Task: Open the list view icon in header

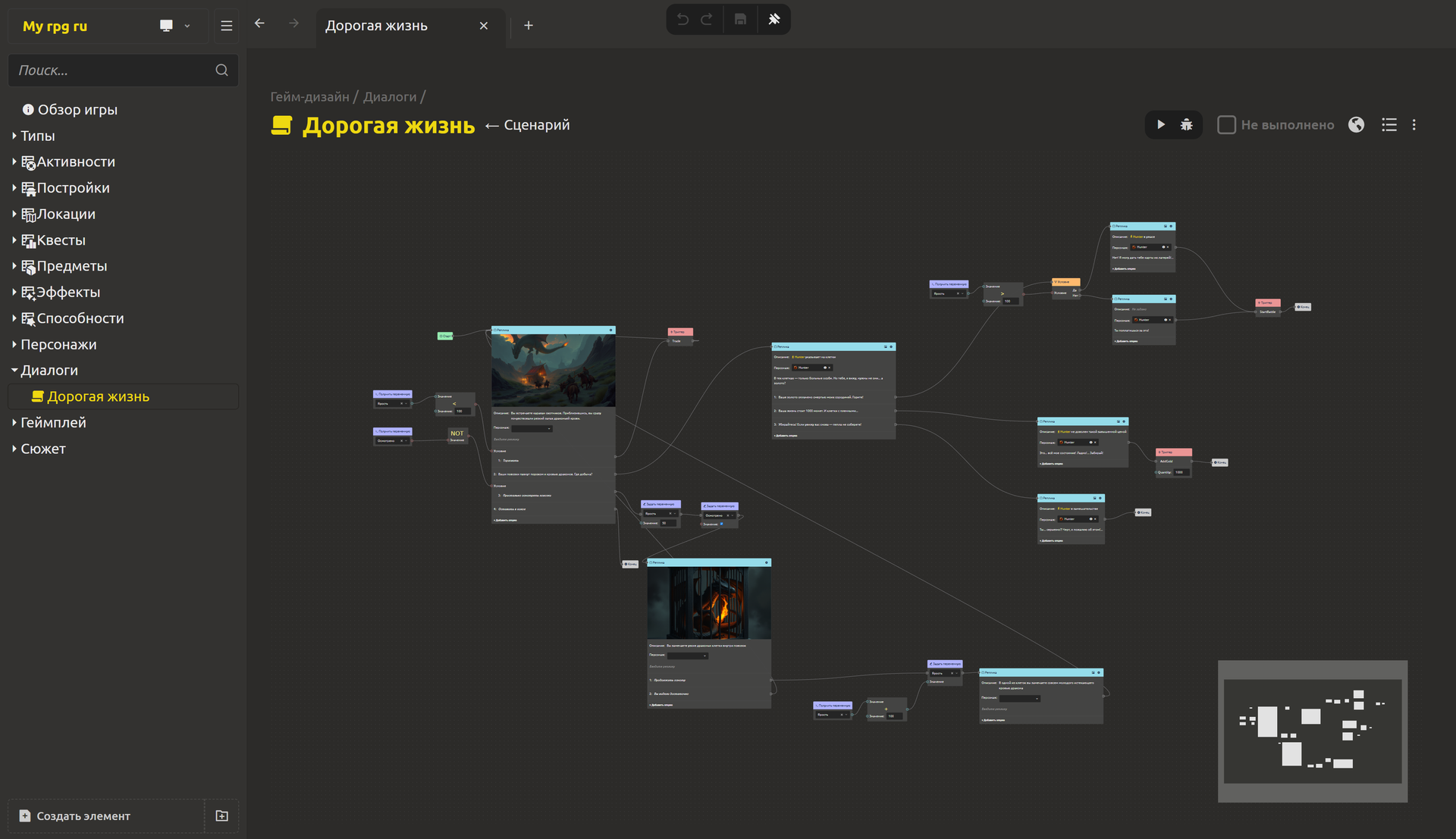Action: pos(1389,125)
